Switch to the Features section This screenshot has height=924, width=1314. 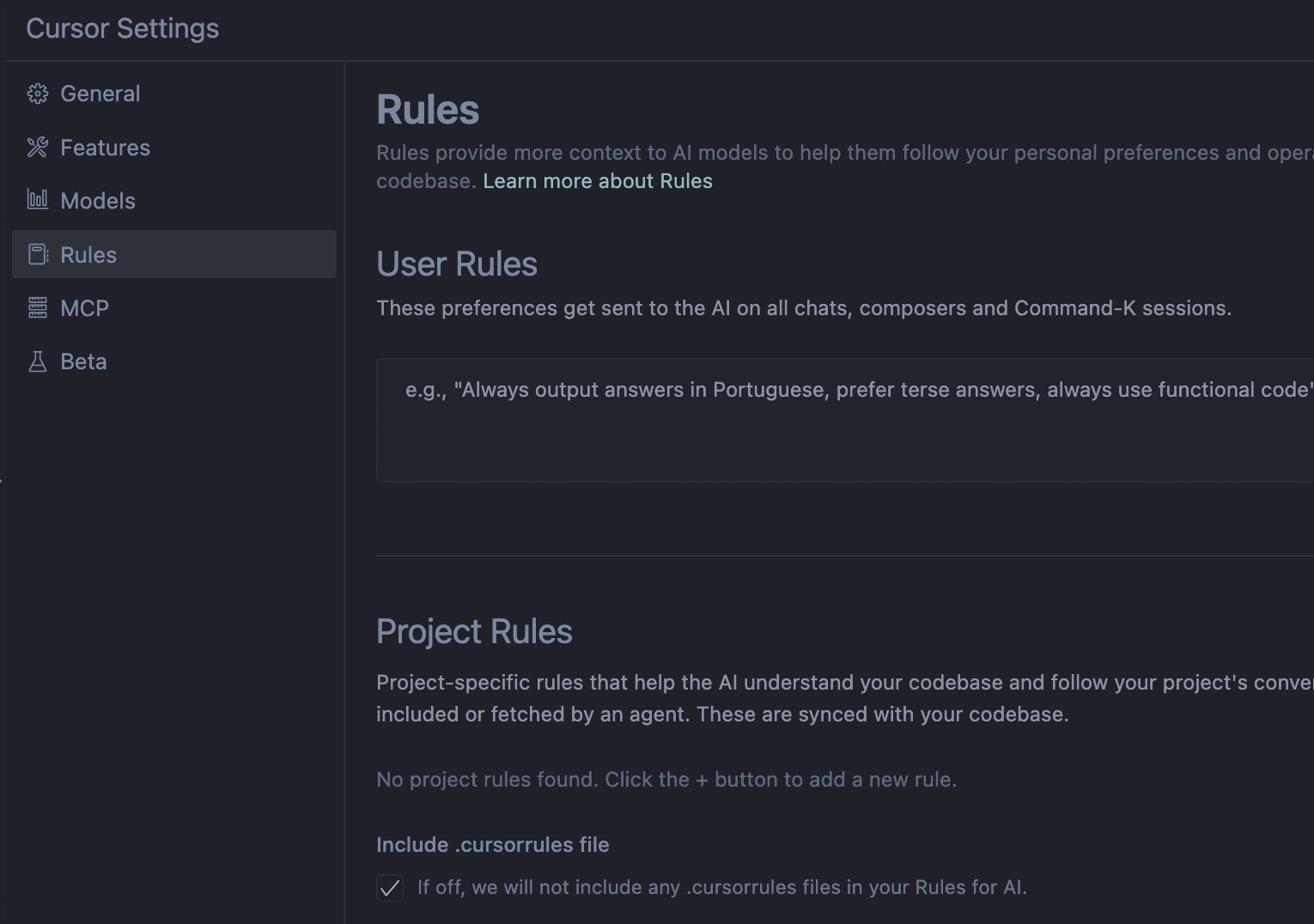pyautogui.click(x=174, y=148)
